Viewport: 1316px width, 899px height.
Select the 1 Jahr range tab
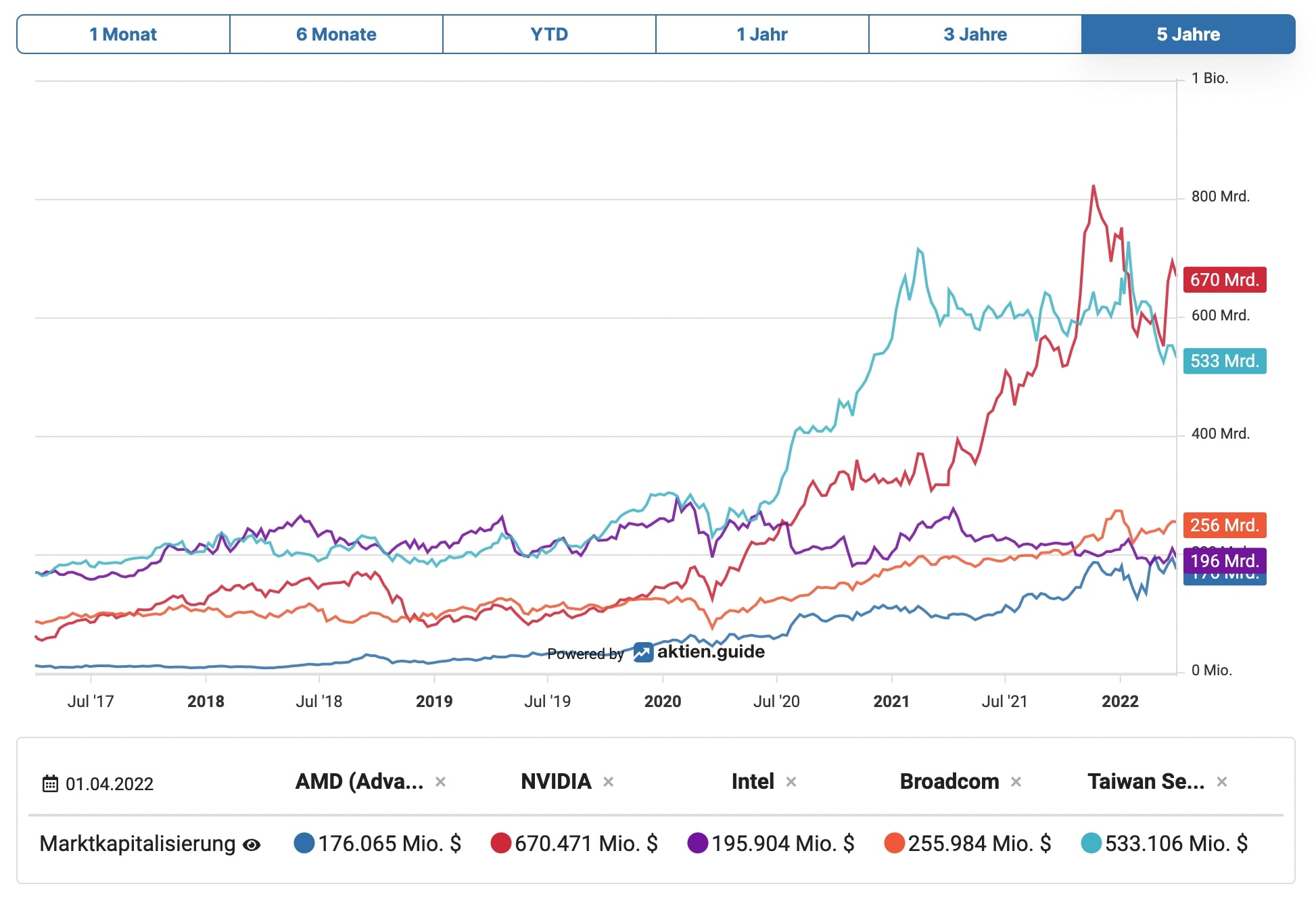point(762,34)
